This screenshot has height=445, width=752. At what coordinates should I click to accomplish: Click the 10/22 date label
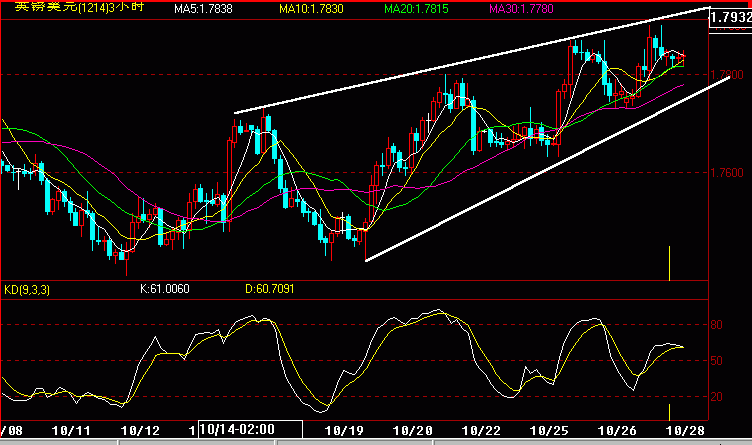pos(481,431)
